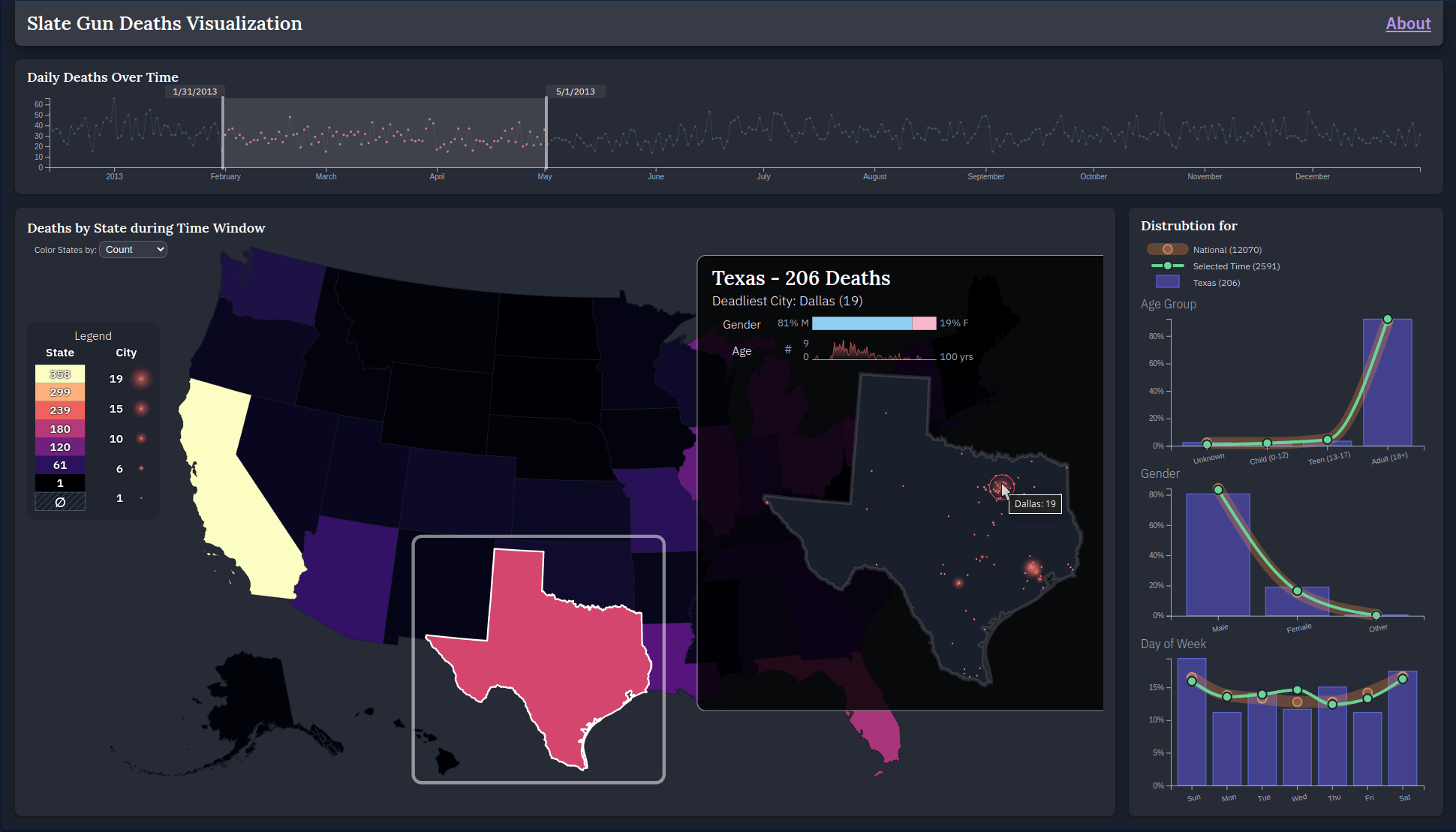Click the Sat day of week bar
The height and width of the screenshot is (832, 1456).
click(1403, 728)
